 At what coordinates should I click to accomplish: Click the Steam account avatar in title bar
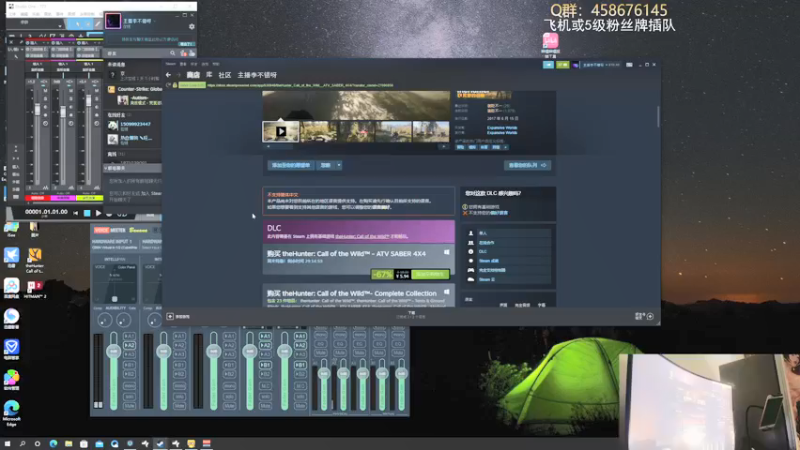pyautogui.click(x=576, y=65)
